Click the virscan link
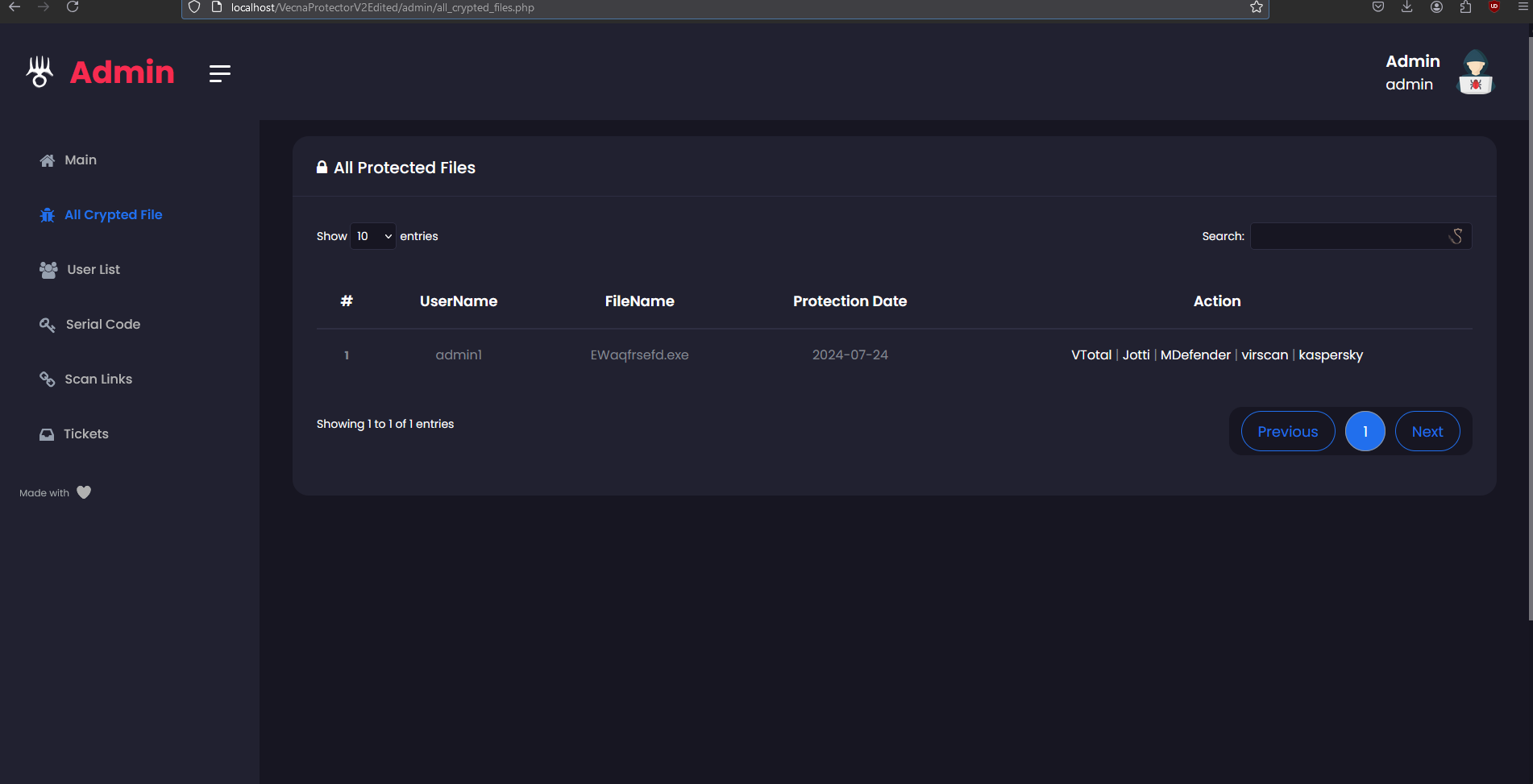1533x784 pixels. coord(1265,355)
